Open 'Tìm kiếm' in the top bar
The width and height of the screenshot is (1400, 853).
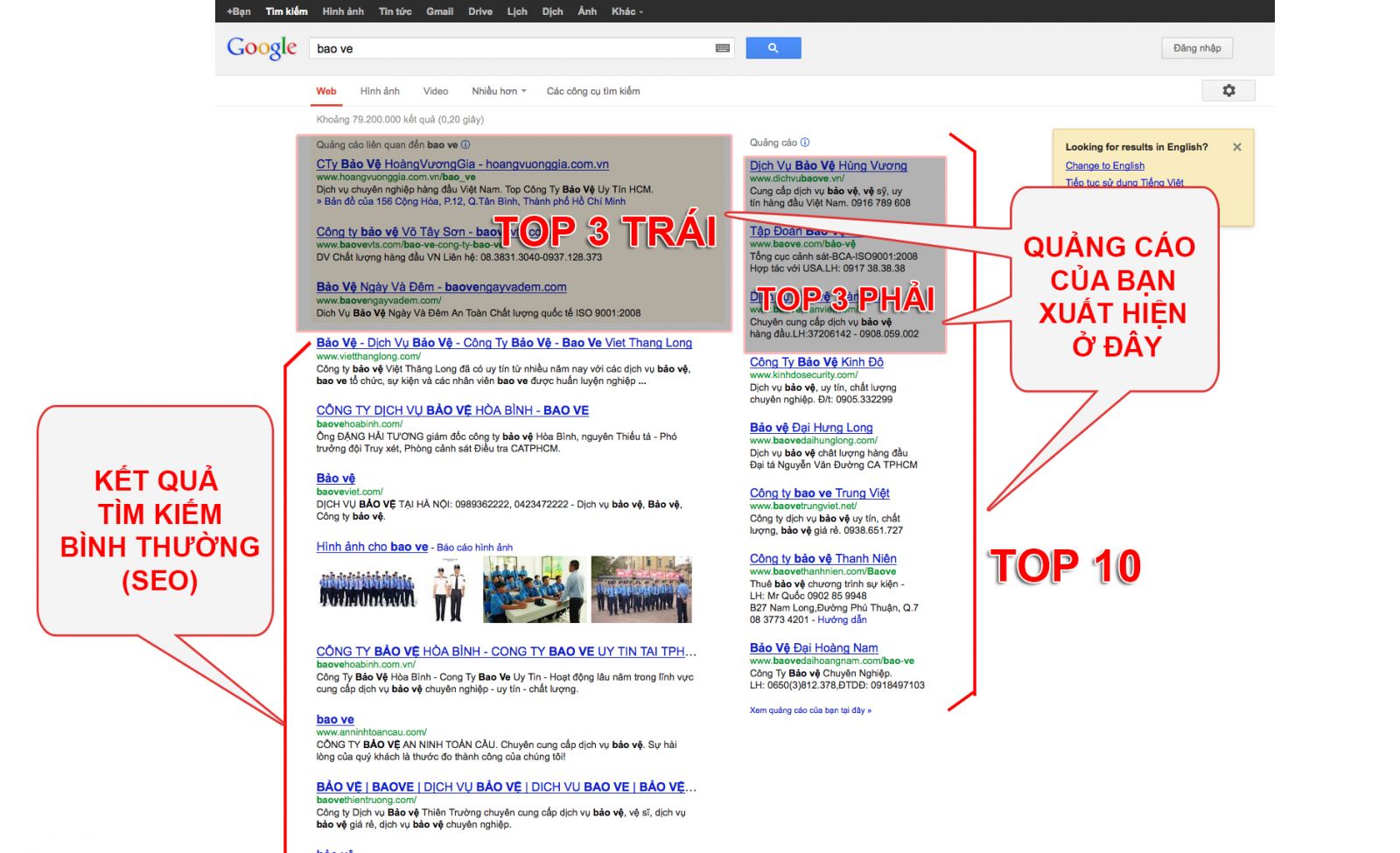click(286, 11)
